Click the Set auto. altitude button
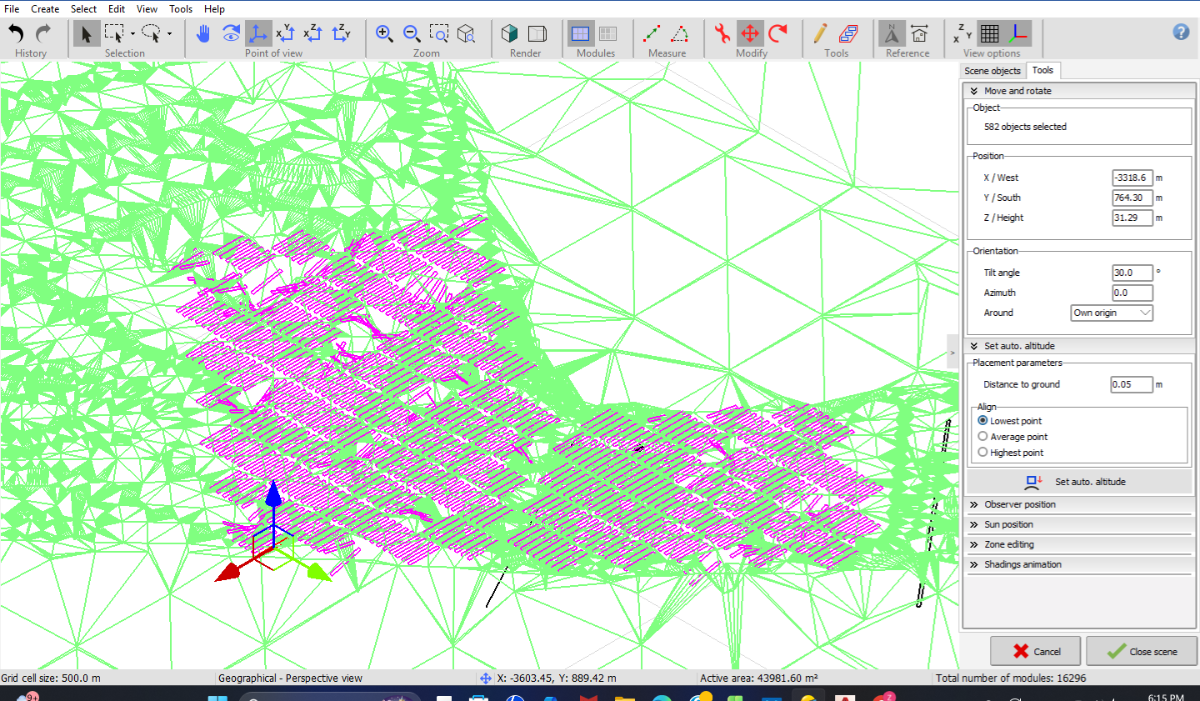1200x701 pixels. (1078, 482)
